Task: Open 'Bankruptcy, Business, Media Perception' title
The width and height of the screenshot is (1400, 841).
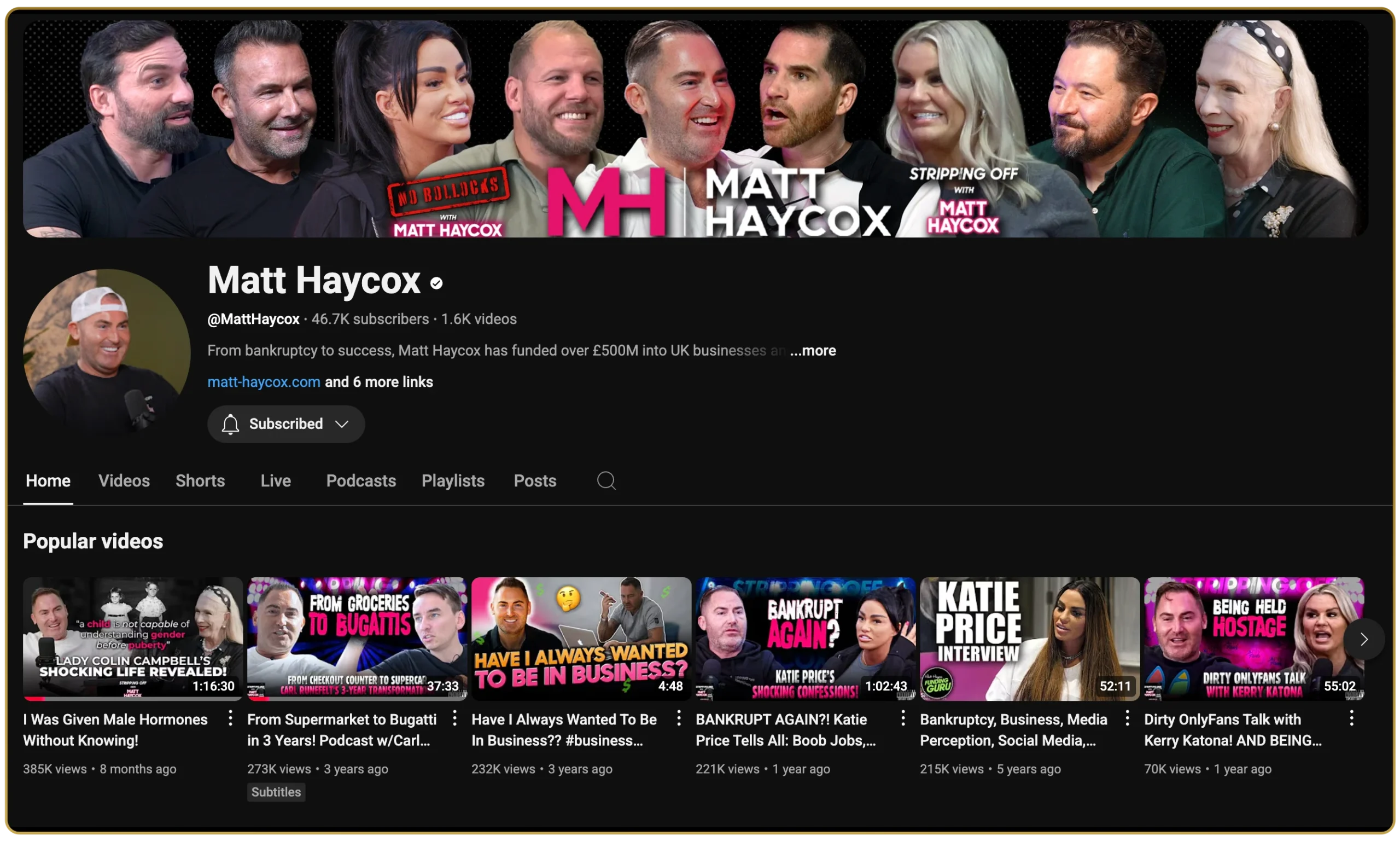Action: click(x=1013, y=730)
